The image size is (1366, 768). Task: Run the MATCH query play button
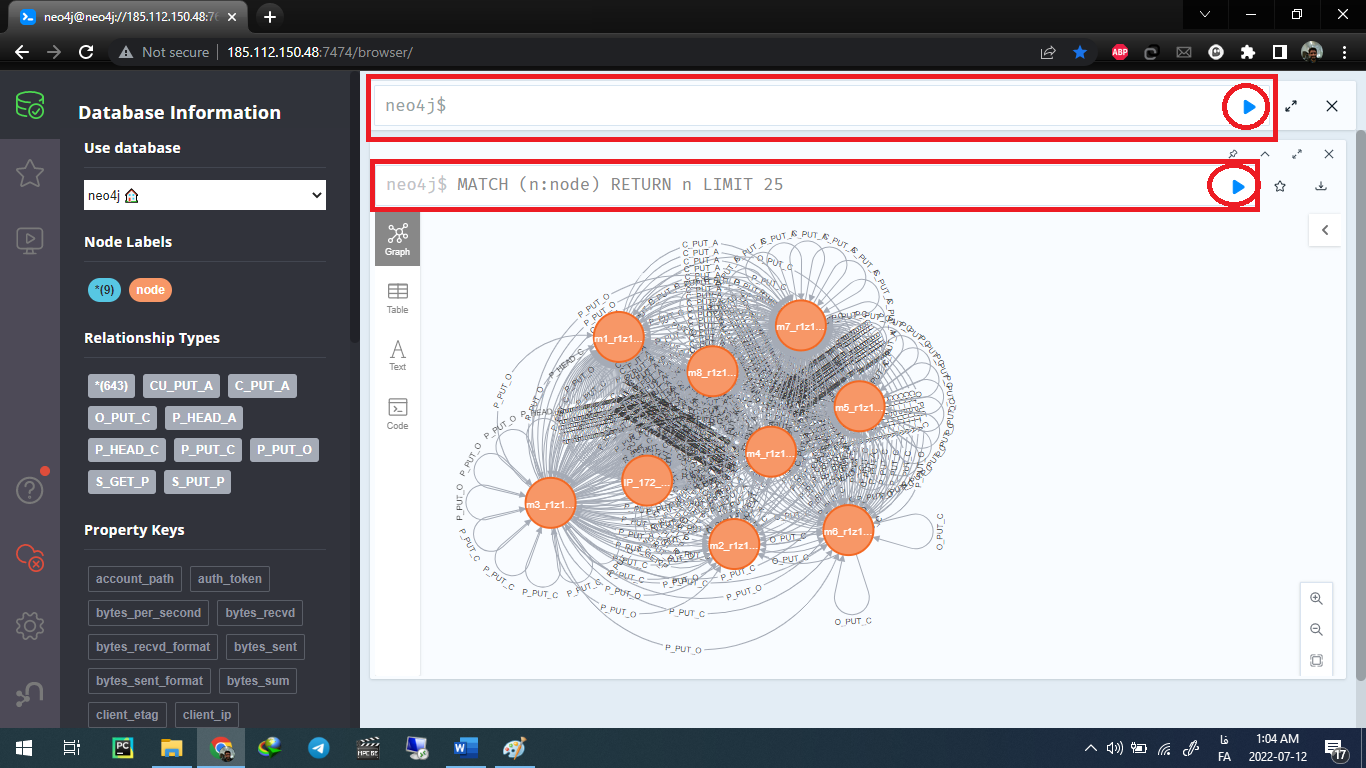[x=1238, y=186]
